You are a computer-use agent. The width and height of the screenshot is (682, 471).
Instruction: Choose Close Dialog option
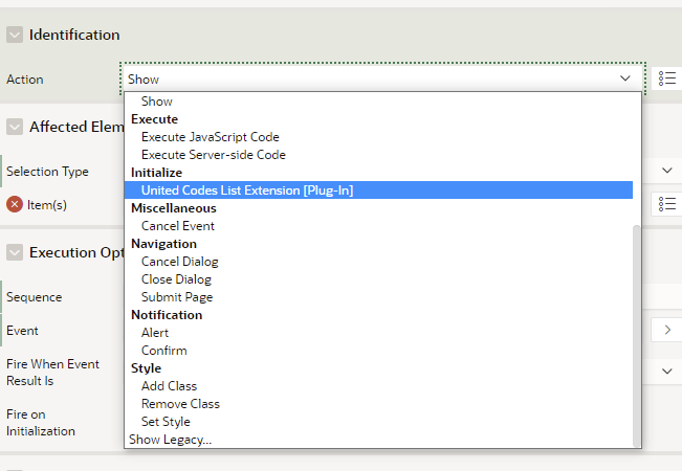(378, 279)
